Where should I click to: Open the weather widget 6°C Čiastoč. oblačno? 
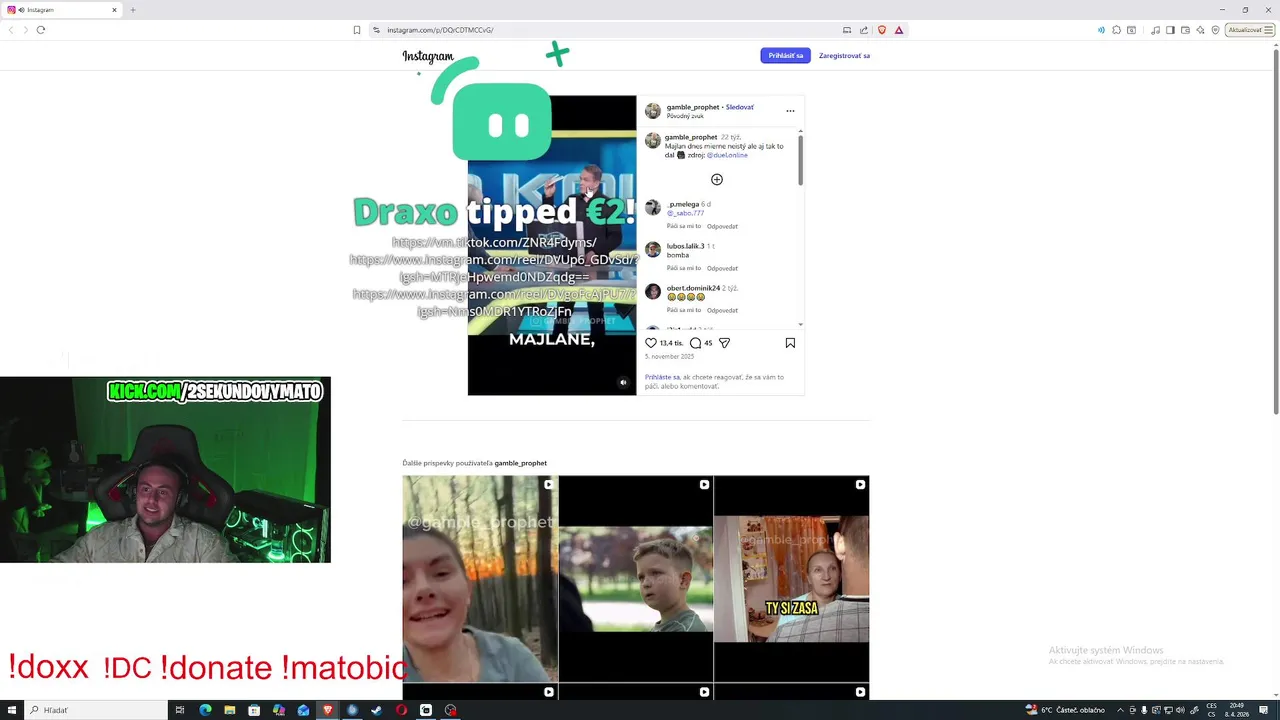[x=1066, y=710]
